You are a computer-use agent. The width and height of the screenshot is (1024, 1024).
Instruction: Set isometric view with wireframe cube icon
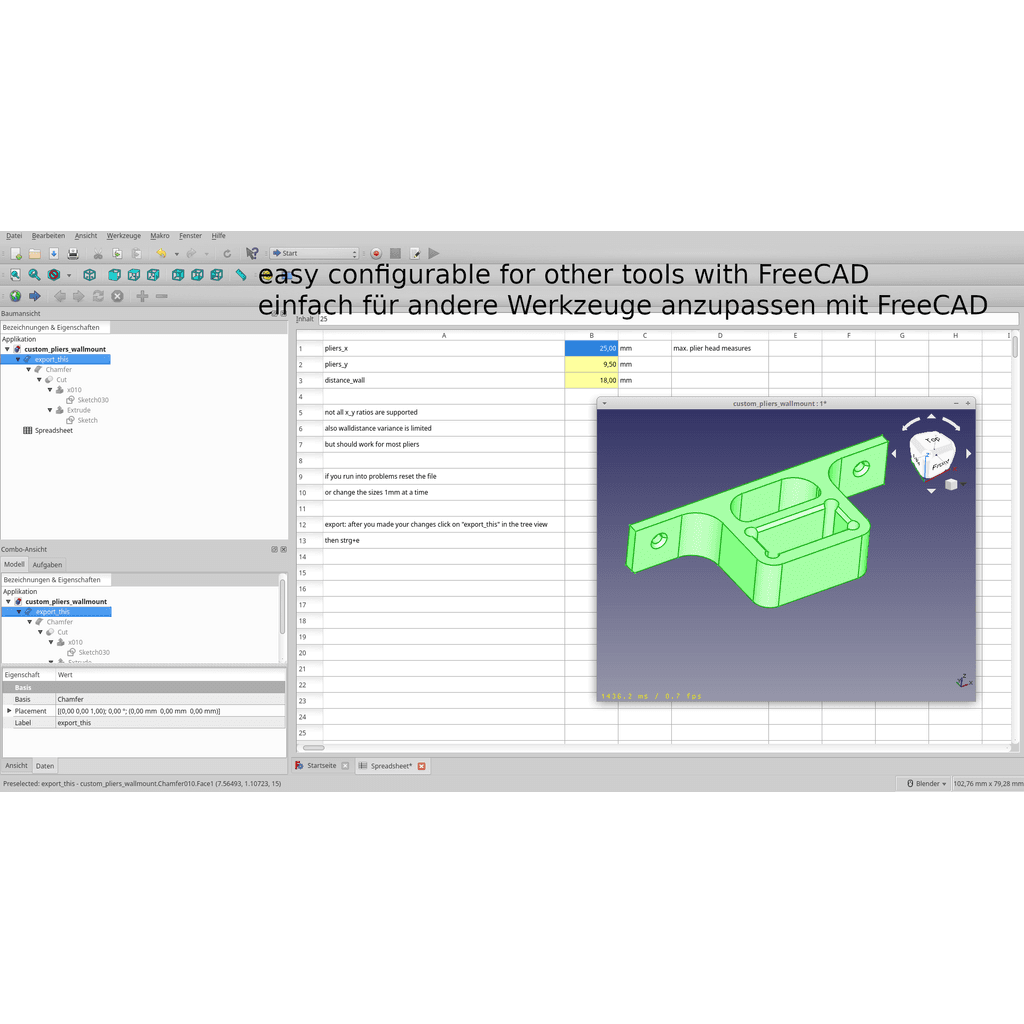tap(89, 275)
